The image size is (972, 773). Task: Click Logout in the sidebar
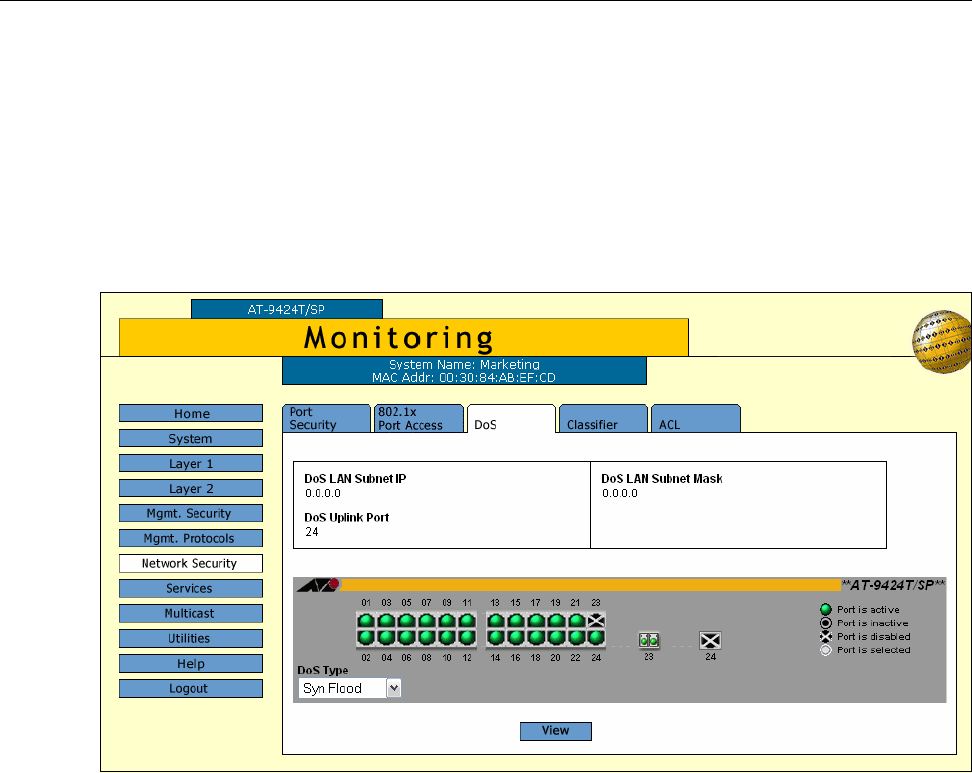[191, 688]
